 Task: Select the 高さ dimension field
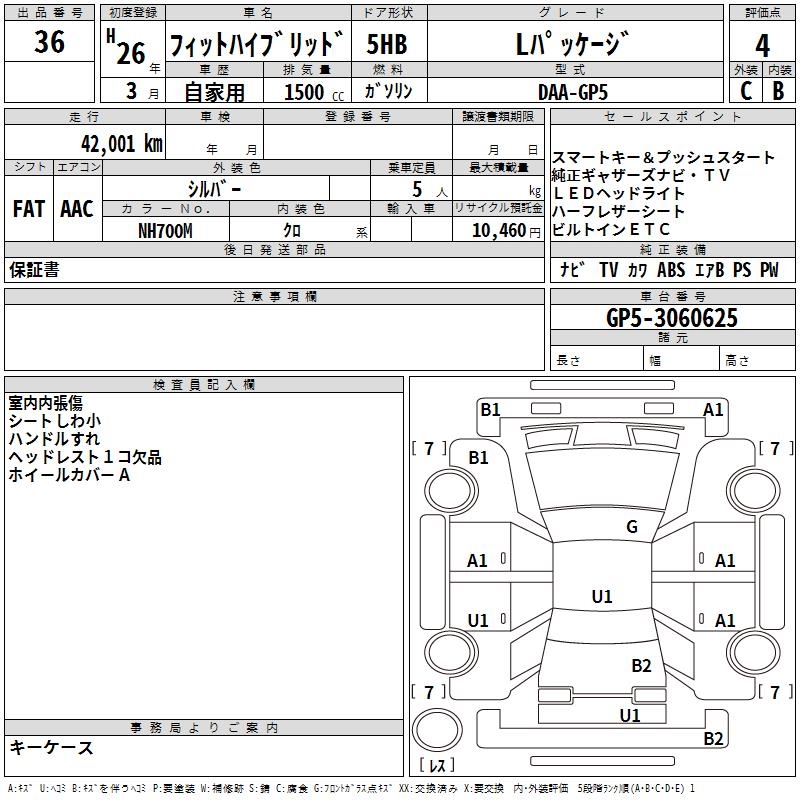pyautogui.click(x=758, y=360)
